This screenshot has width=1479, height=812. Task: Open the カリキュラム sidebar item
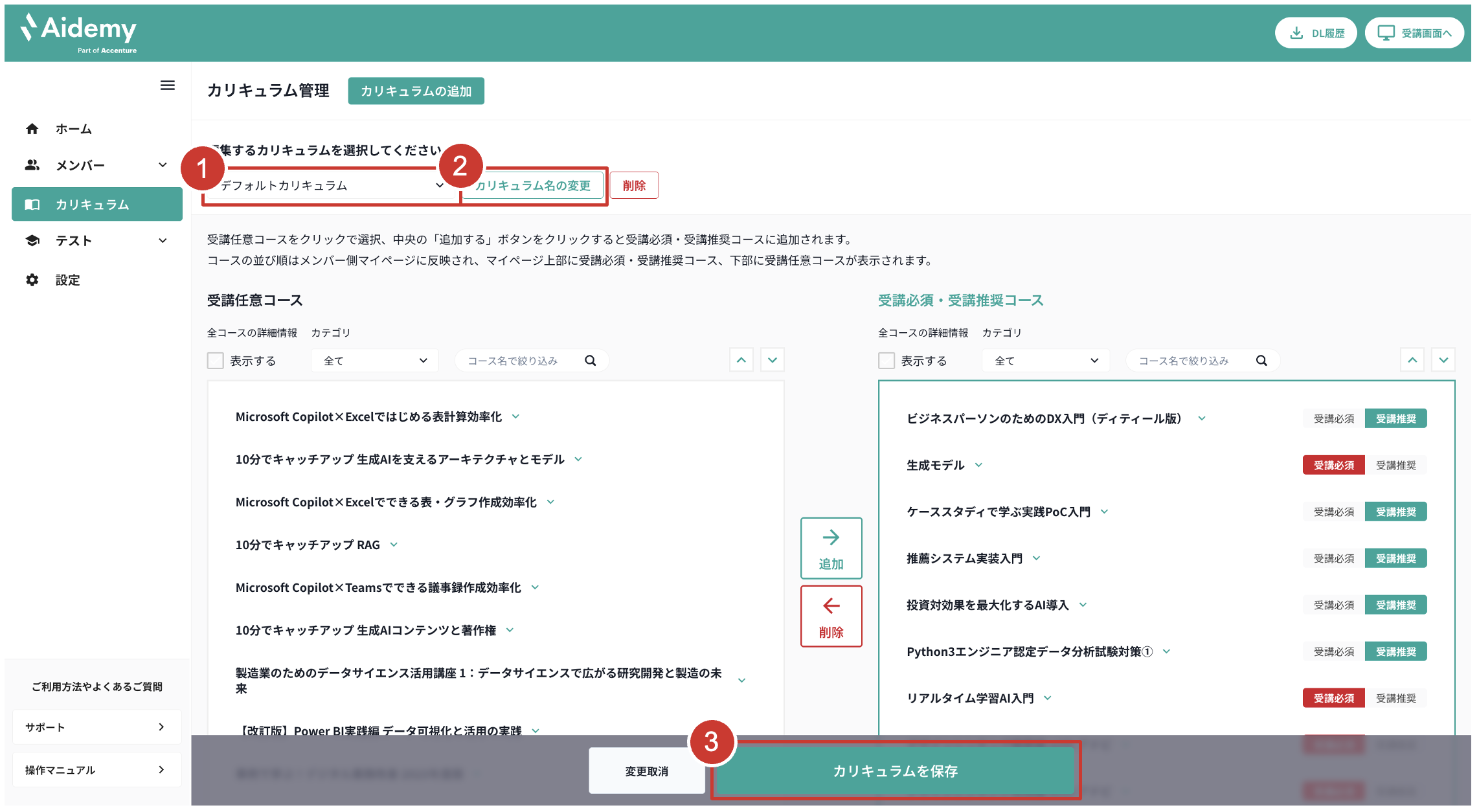[97, 205]
